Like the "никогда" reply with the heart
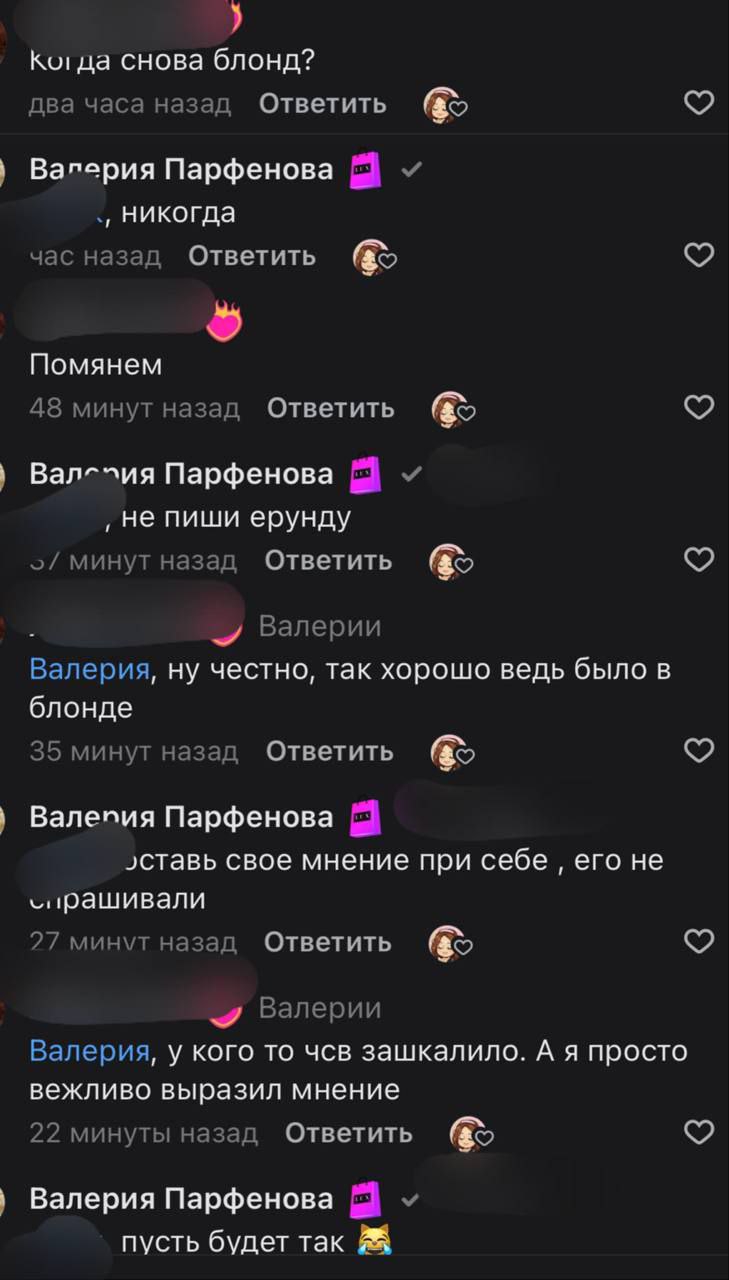The height and width of the screenshot is (1280, 729). [699, 255]
